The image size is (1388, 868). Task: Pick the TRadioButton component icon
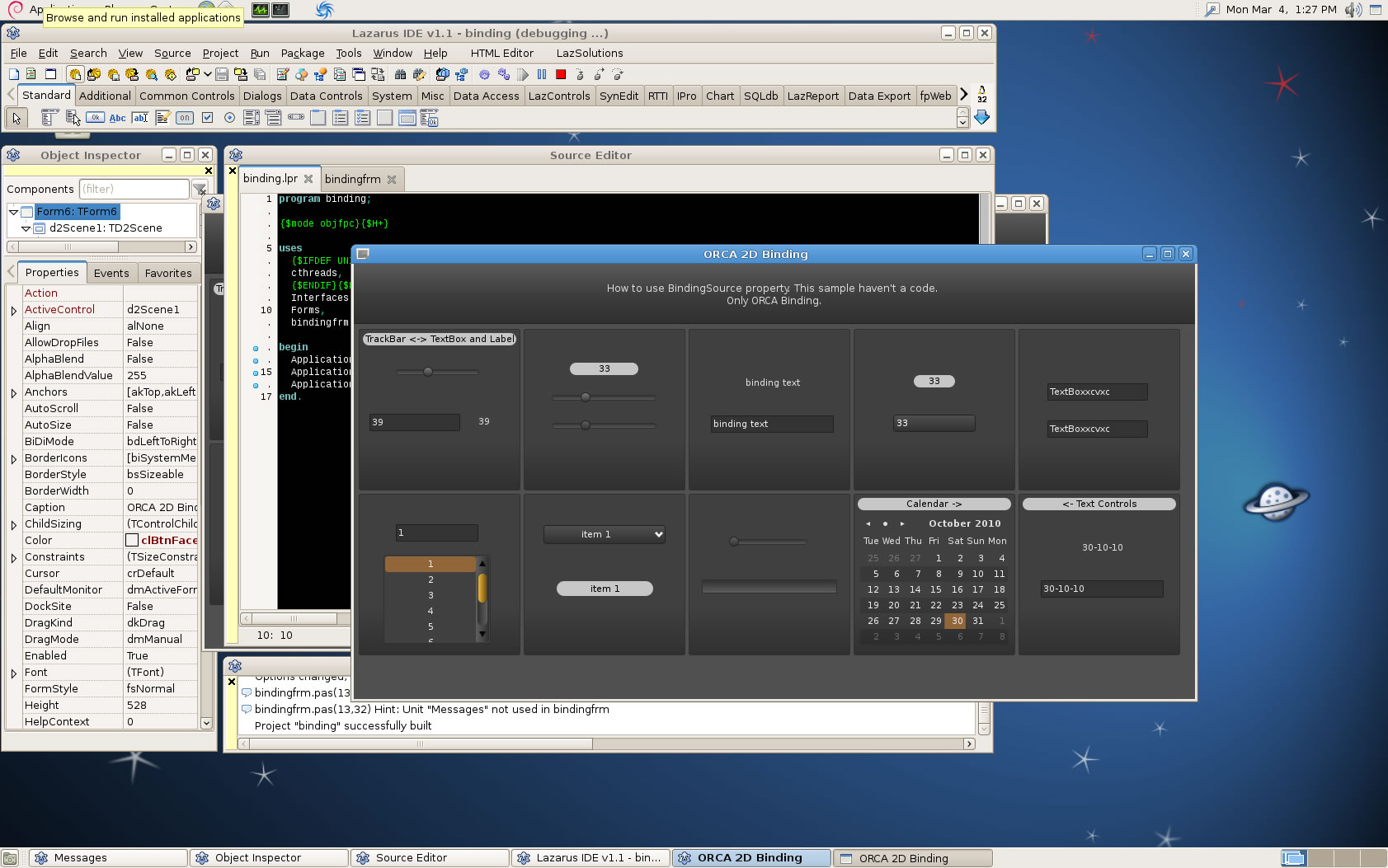(x=229, y=118)
